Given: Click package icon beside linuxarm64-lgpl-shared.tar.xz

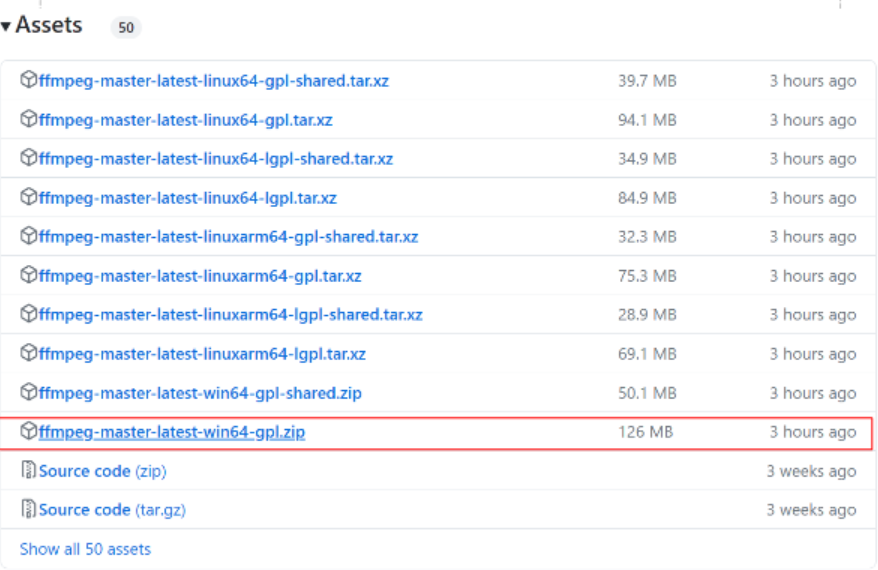Looking at the screenshot, I should tap(28, 313).
